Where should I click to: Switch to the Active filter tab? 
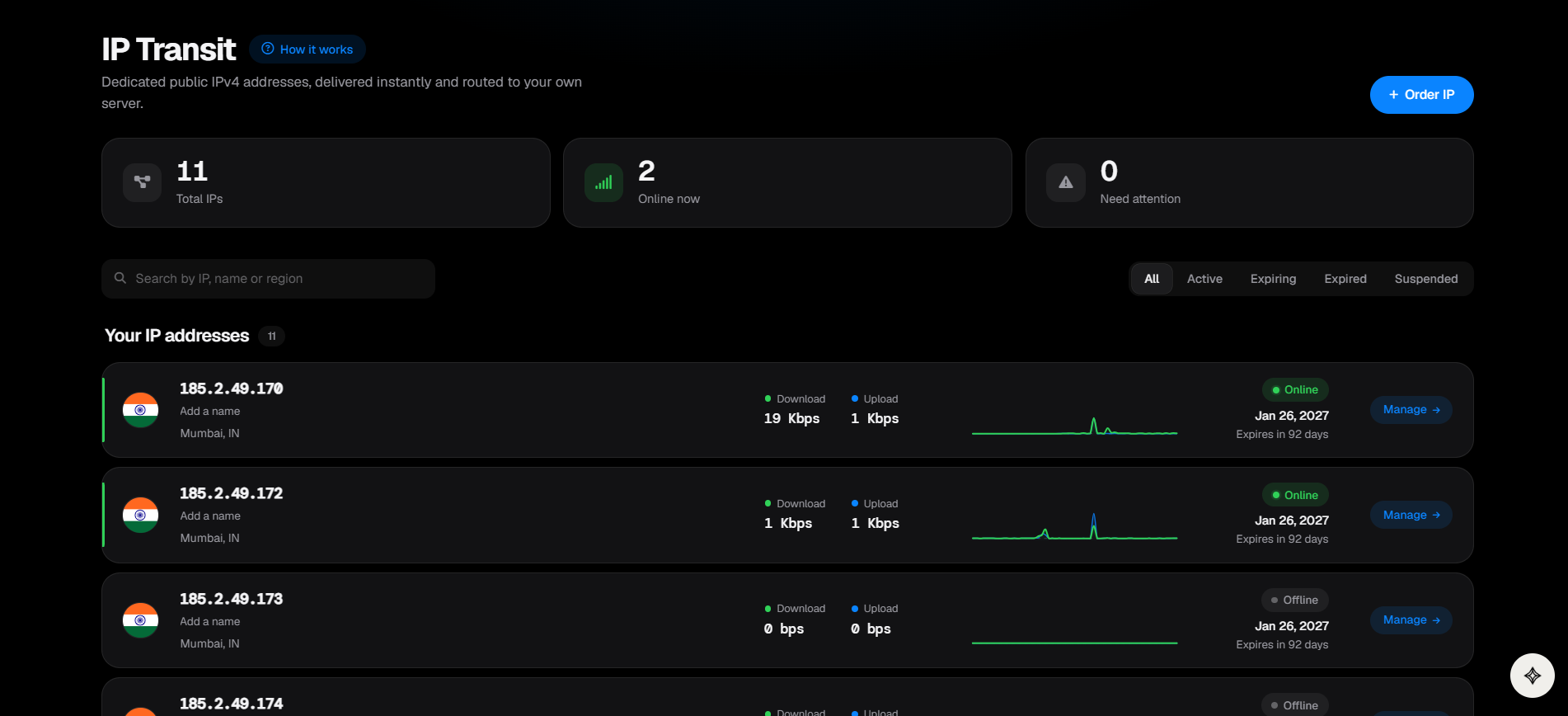[1204, 279]
